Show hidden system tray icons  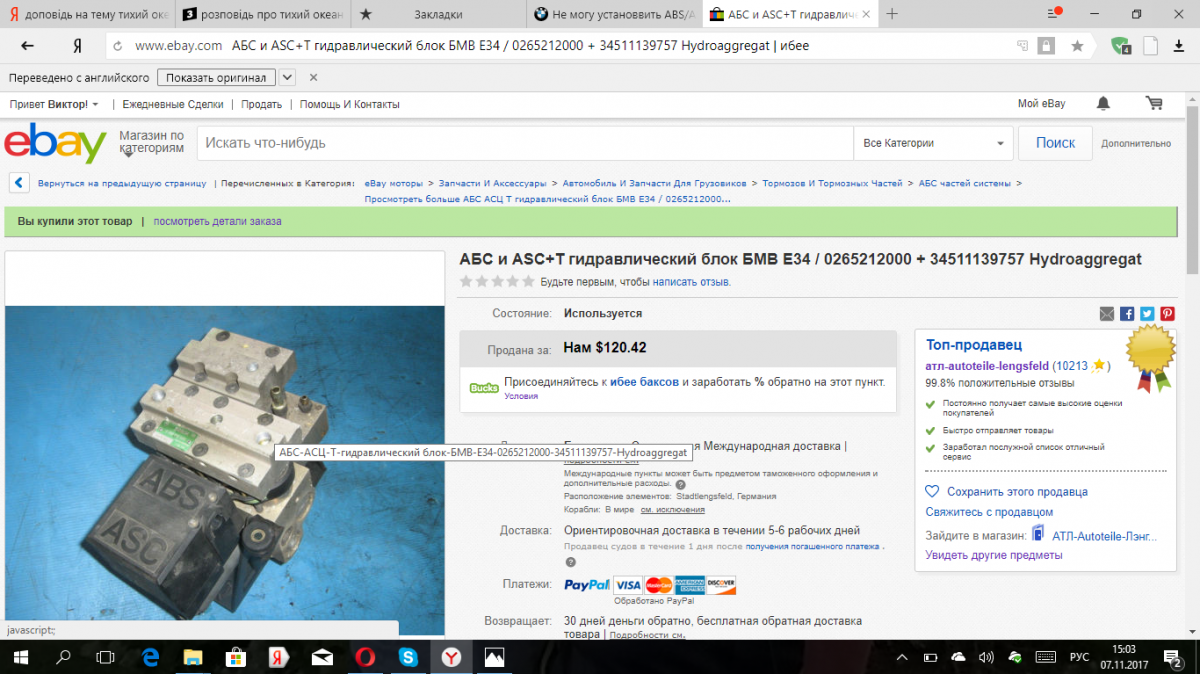pos(902,657)
